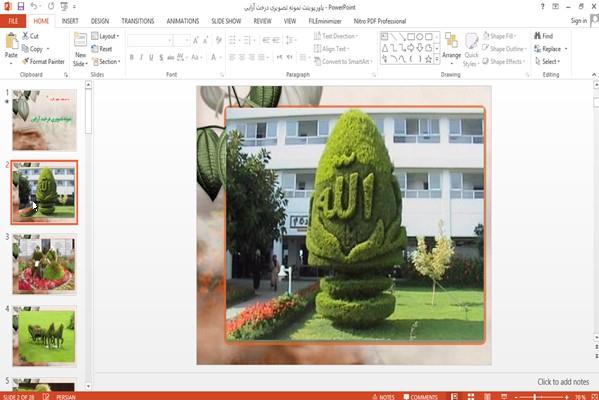Click Cut in Clipboard group
Screen dimensions: 599x400
pyautogui.click(x=30, y=36)
